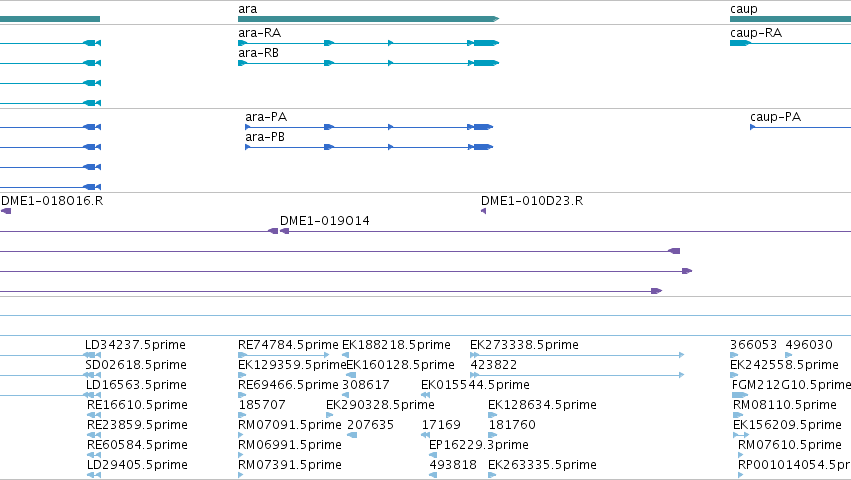Click the DME1-010D23.R label
The width and height of the screenshot is (851, 480).
coord(532,201)
